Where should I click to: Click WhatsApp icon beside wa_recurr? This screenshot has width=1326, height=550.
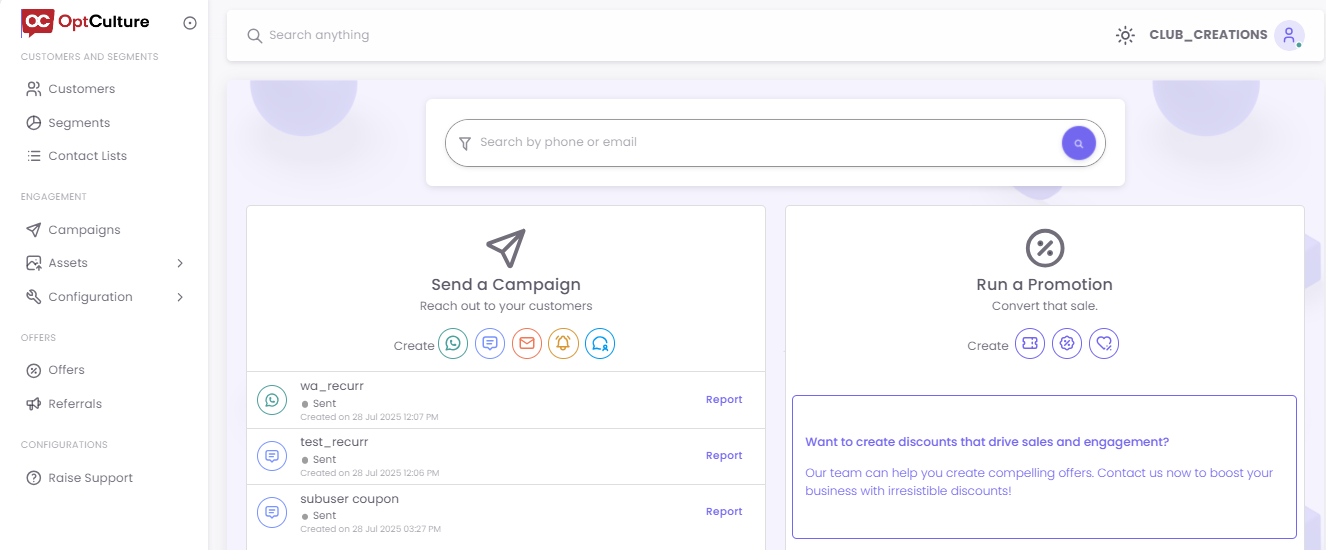tap(272, 400)
